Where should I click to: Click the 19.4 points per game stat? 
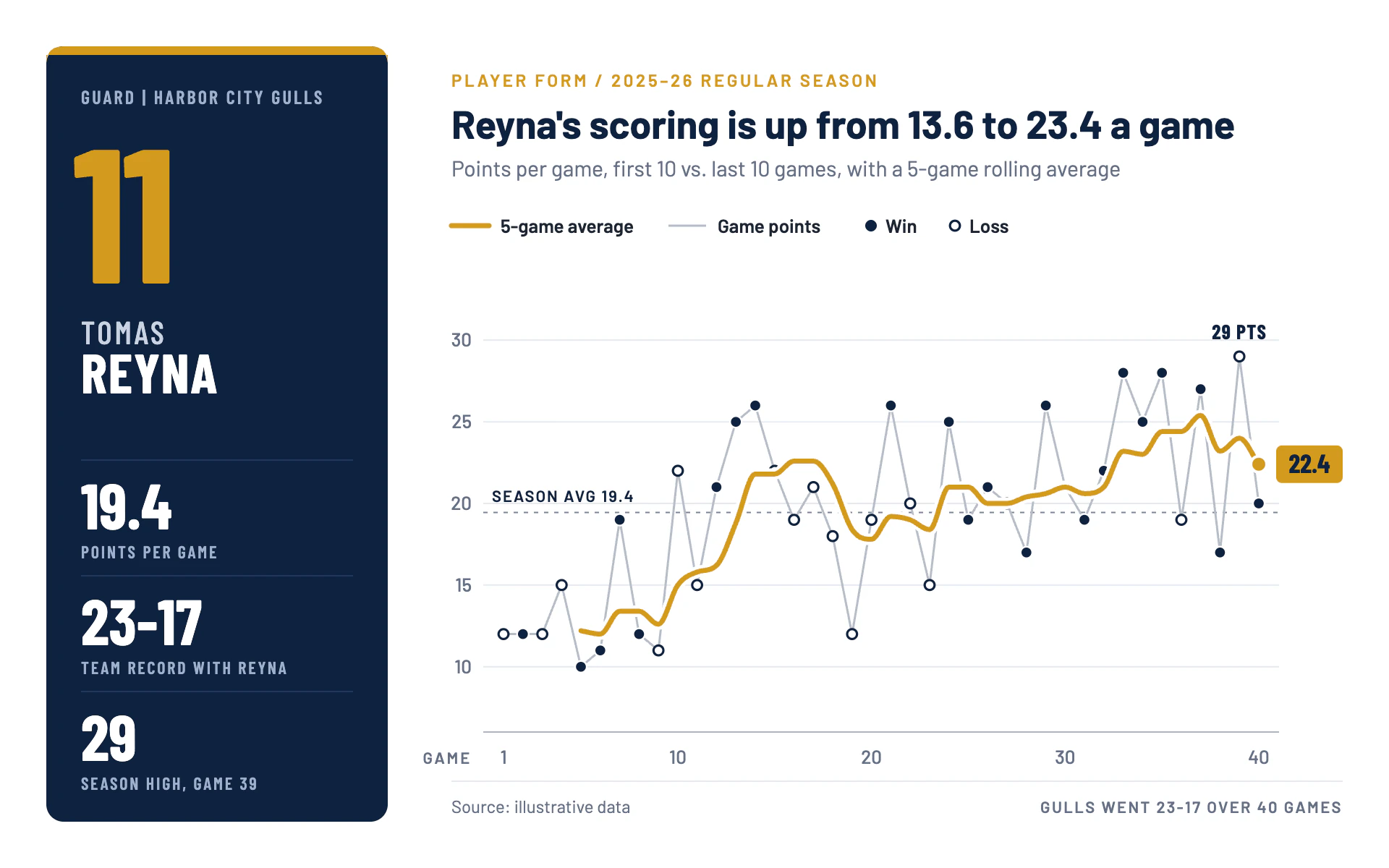pos(126,508)
